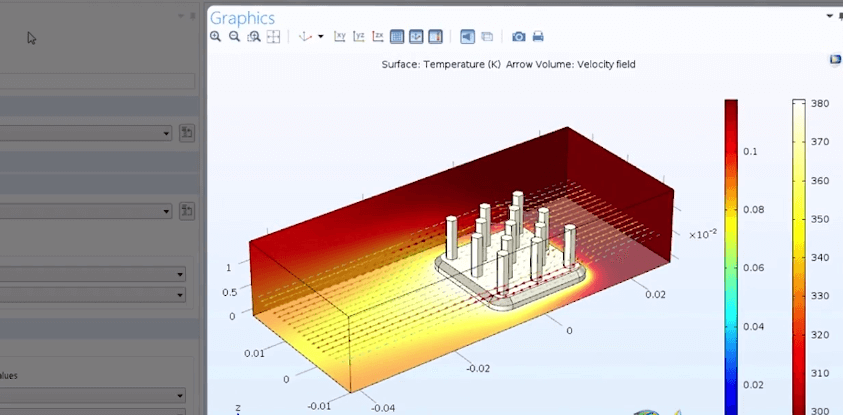Click the Print icon in Graphics toolbar
This screenshot has width=843, height=415.
tap(538, 37)
